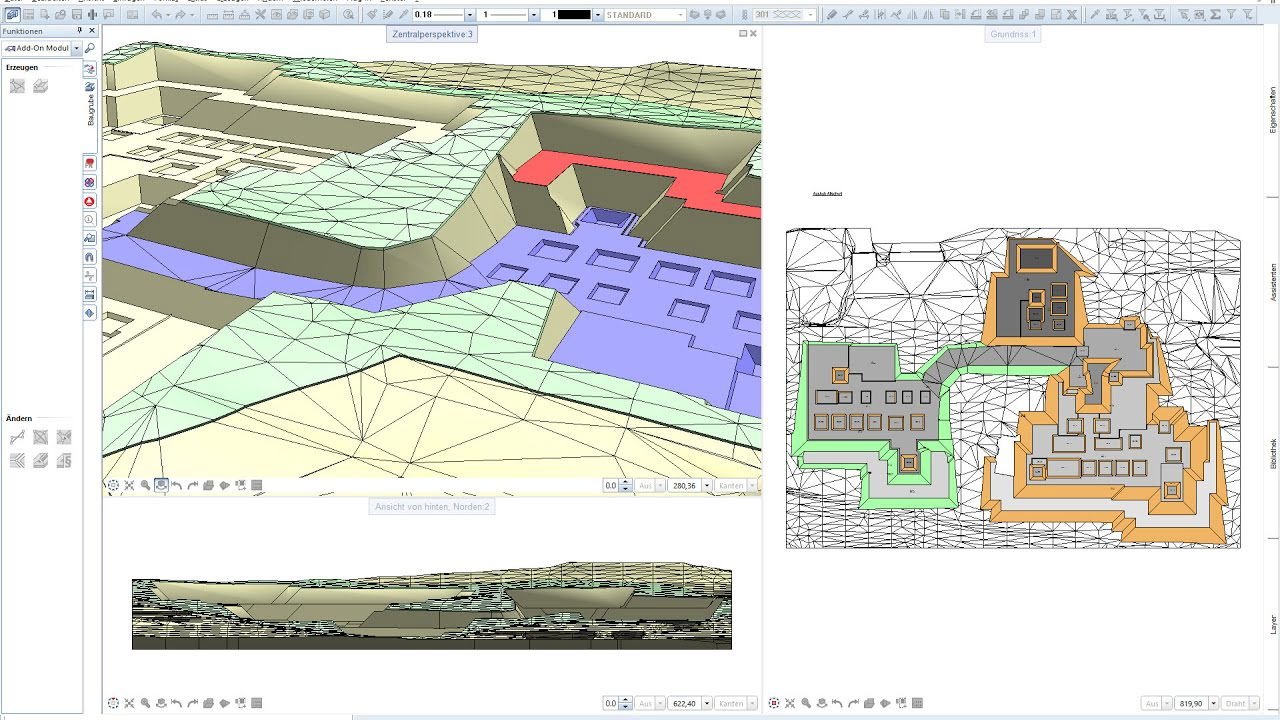Open the 622,40 scale dropdown in north view

(x=707, y=704)
